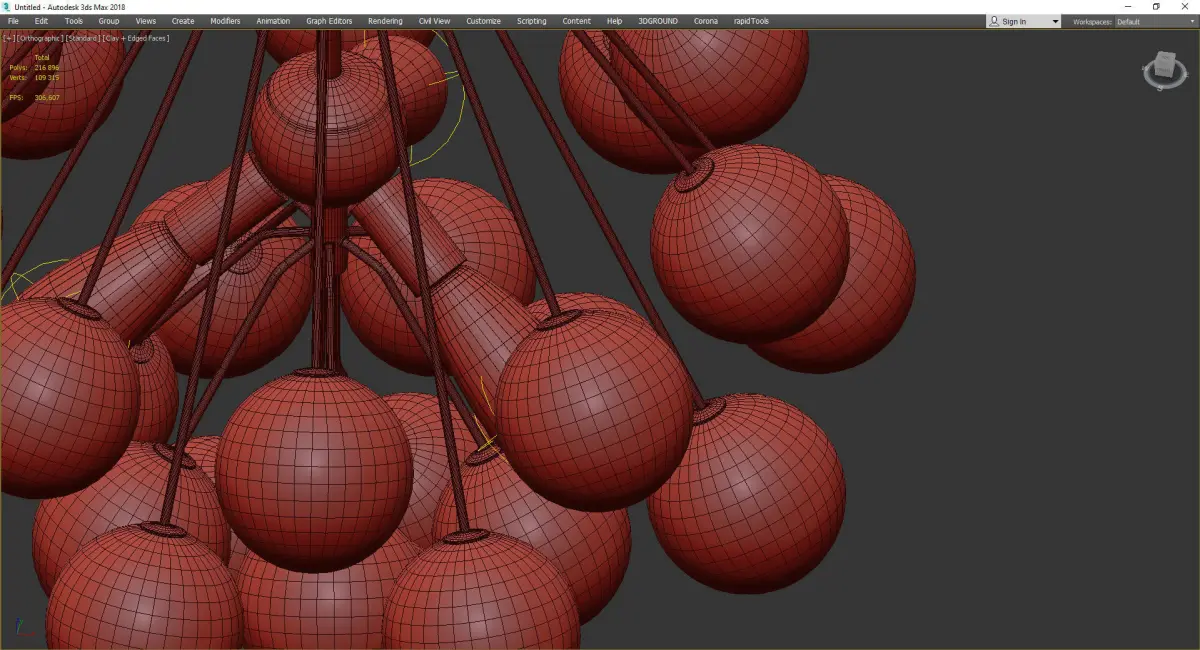Open the Tools menu
Screen dimensions: 1200x650
(x=74, y=21)
